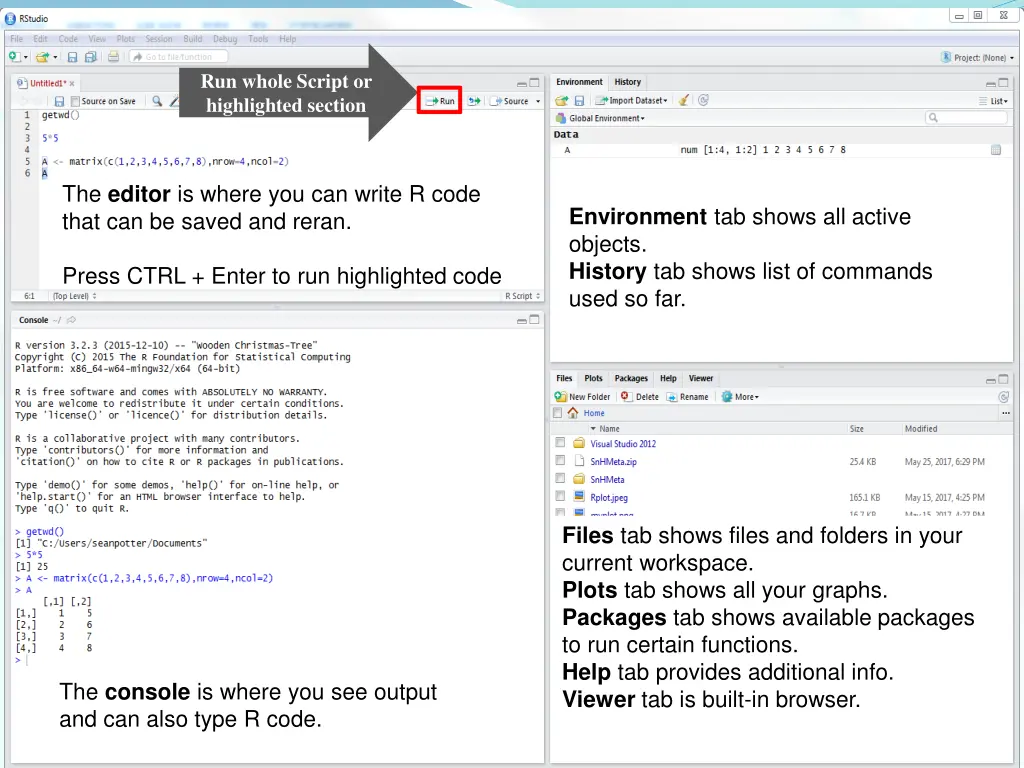Open the recent files dropdown arrow
Screen dimensions: 1024x768
pyautogui.click(x=55, y=57)
